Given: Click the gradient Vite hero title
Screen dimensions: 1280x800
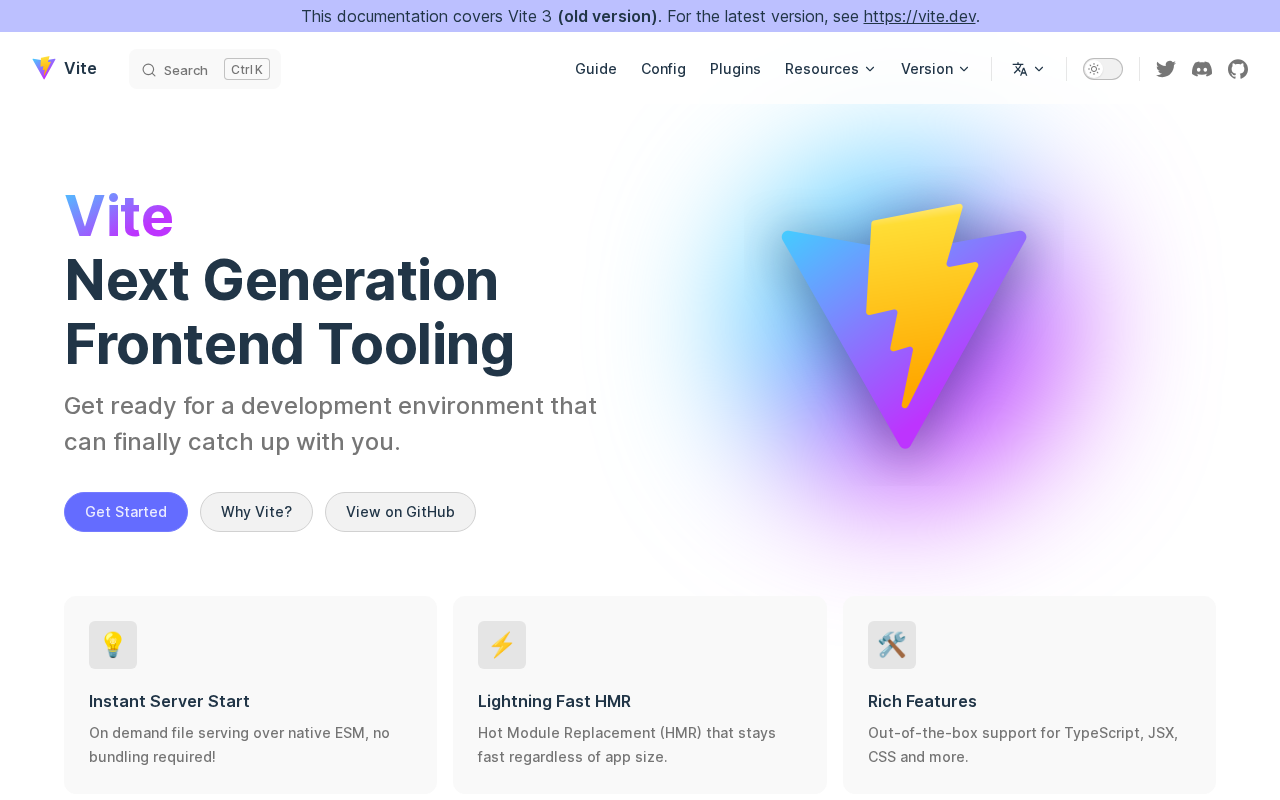Looking at the screenshot, I should click(x=119, y=216).
